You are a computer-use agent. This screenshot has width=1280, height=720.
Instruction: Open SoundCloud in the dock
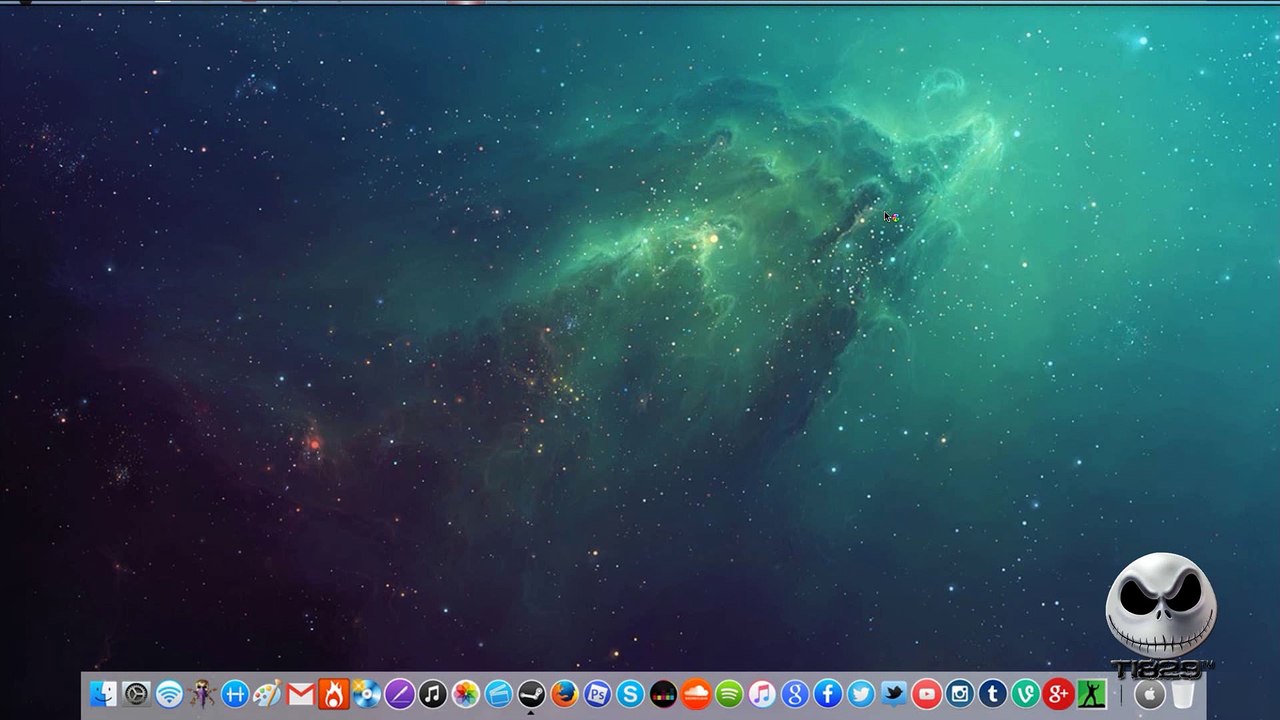(x=696, y=693)
